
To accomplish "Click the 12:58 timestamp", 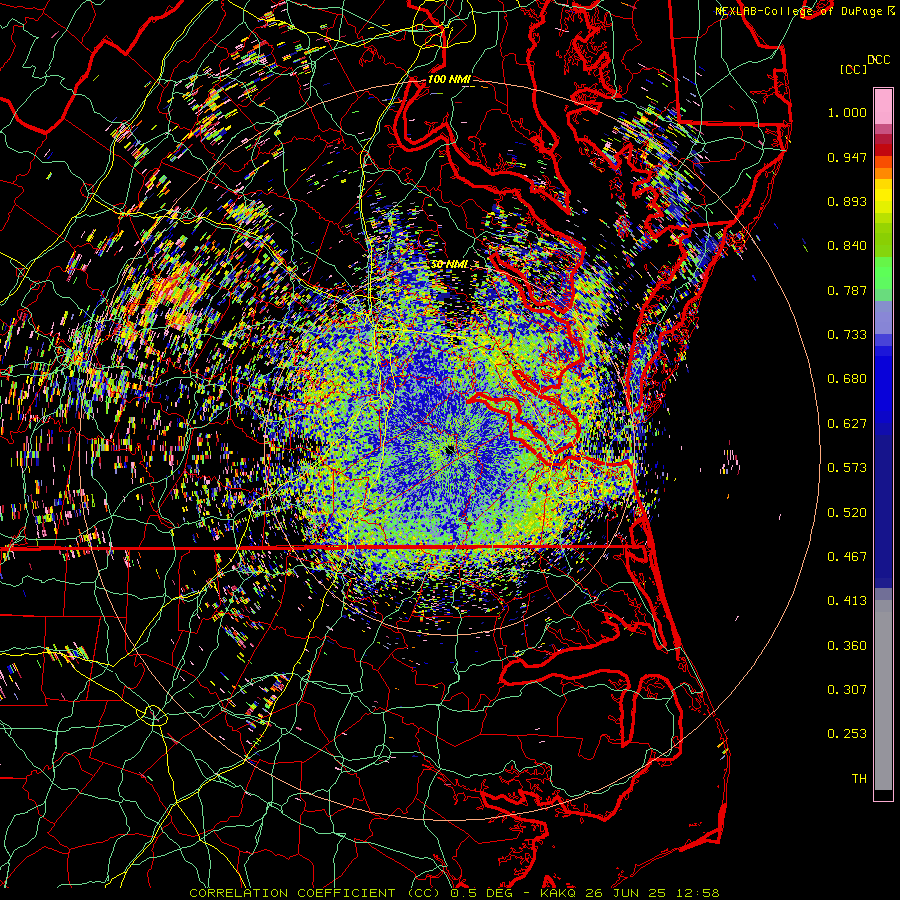I will point(698,893).
